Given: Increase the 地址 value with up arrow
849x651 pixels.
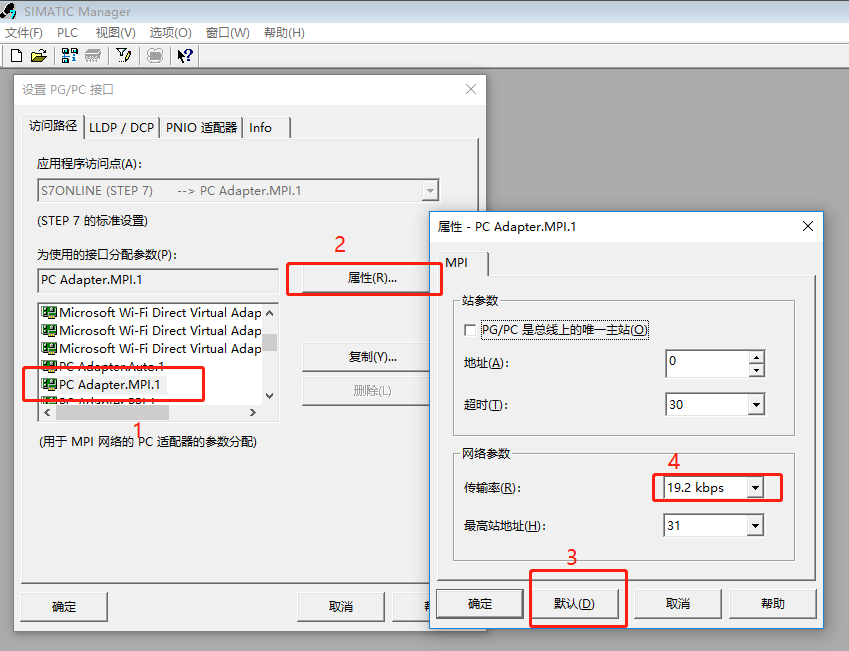Looking at the screenshot, I should (756, 357).
